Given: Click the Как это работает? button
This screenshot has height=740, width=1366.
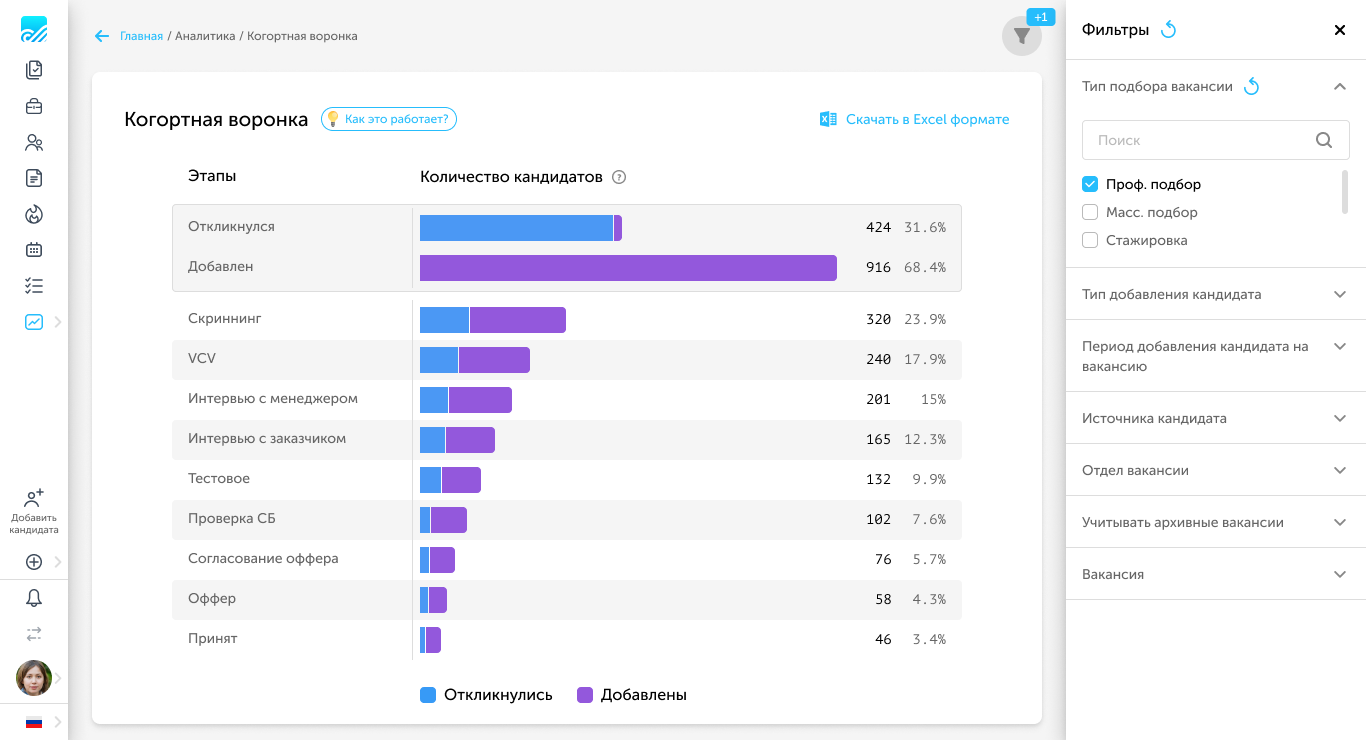Looking at the screenshot, I should click(x=389, y=119).
